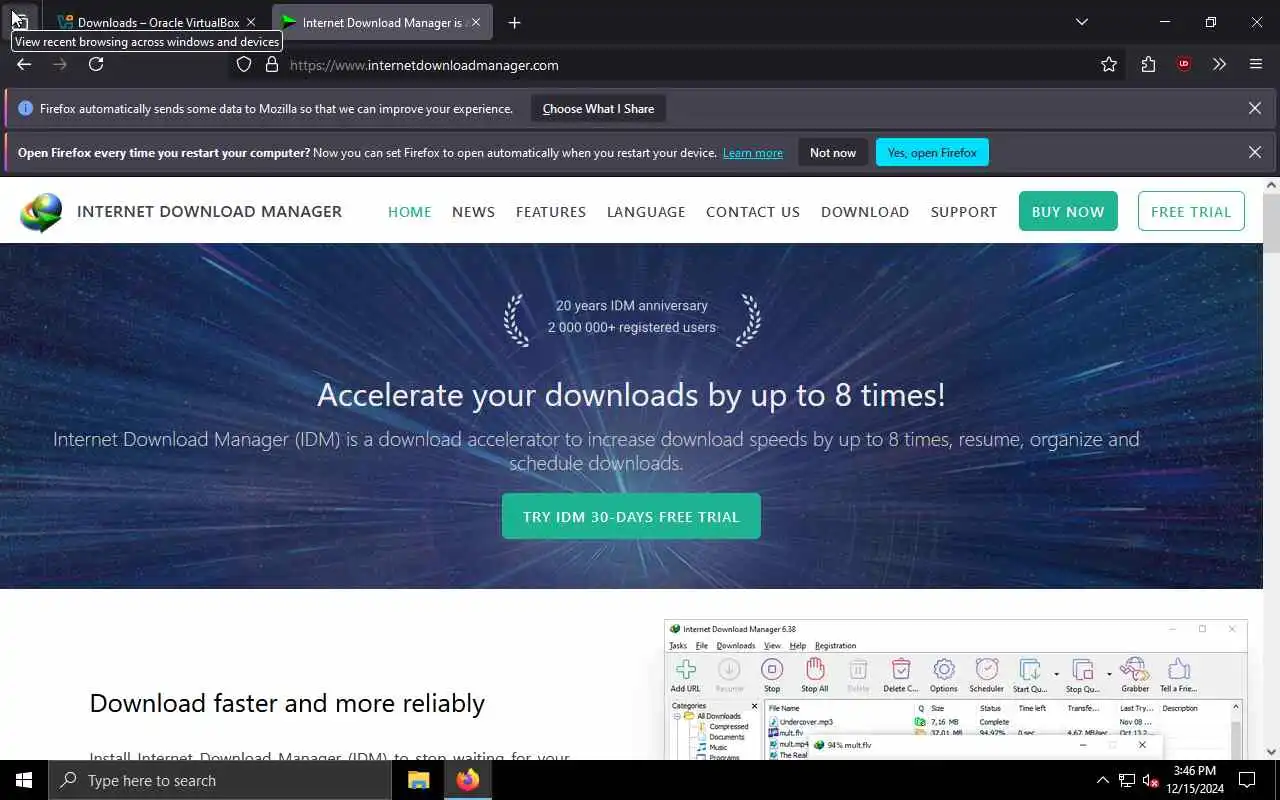The image size is (1280, 800).
Task: Click INTERNET DOWNLOAD MANAGER site title
Action: (x=209, y=212)
